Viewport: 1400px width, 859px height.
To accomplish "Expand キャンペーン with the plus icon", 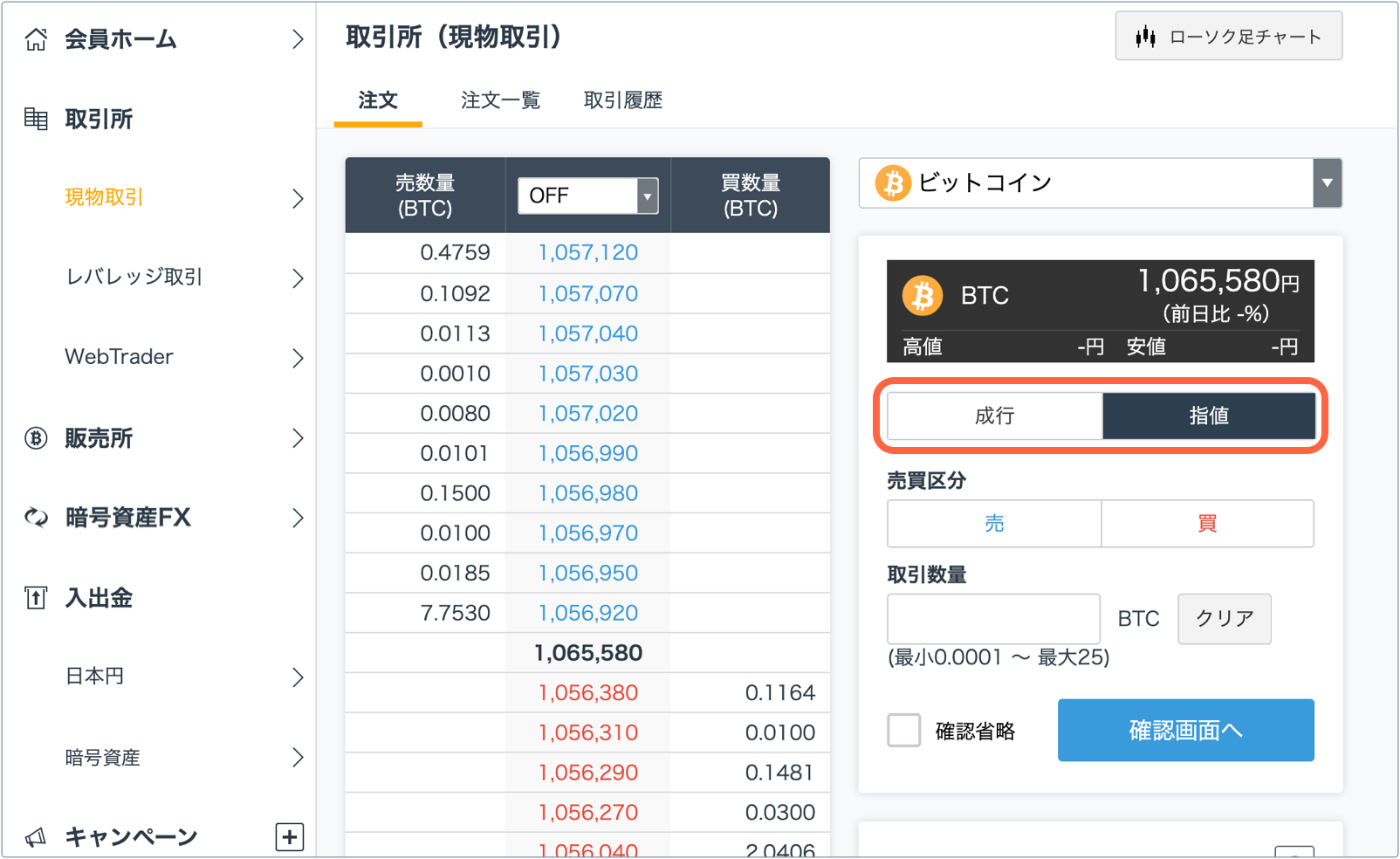I will click(290, 837).
